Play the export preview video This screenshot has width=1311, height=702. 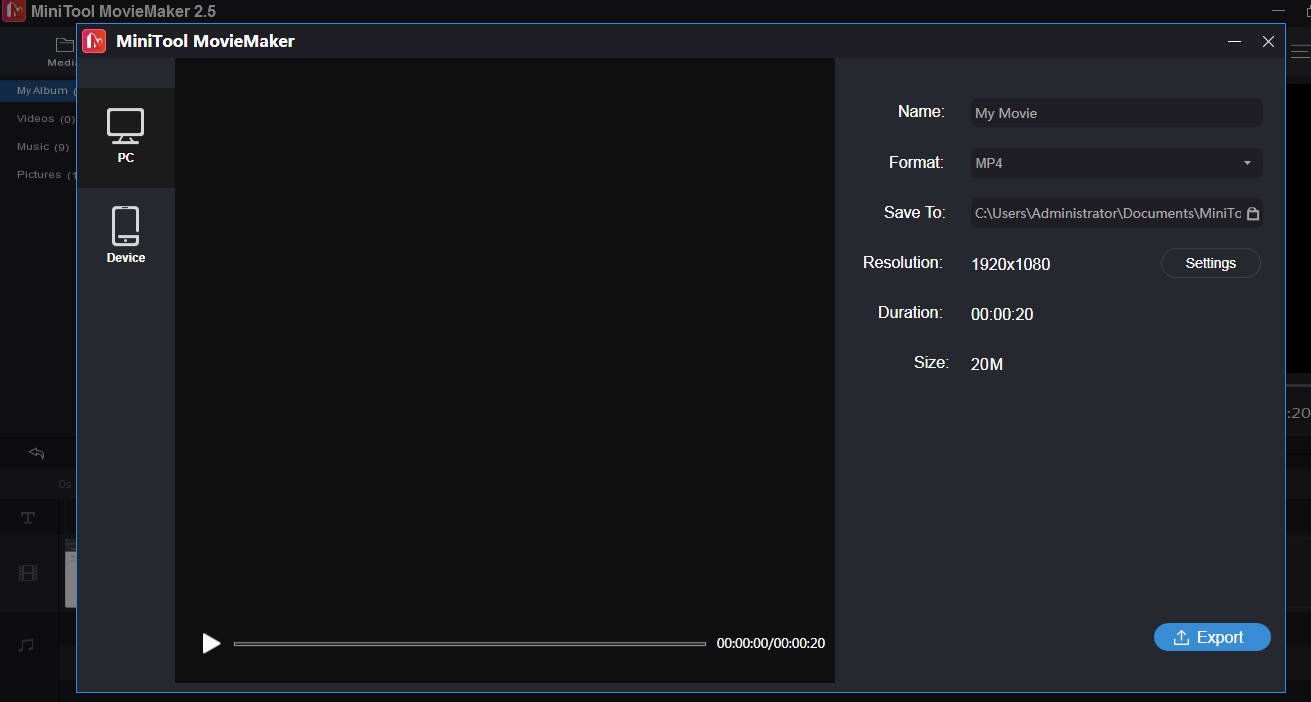point(211,643)
